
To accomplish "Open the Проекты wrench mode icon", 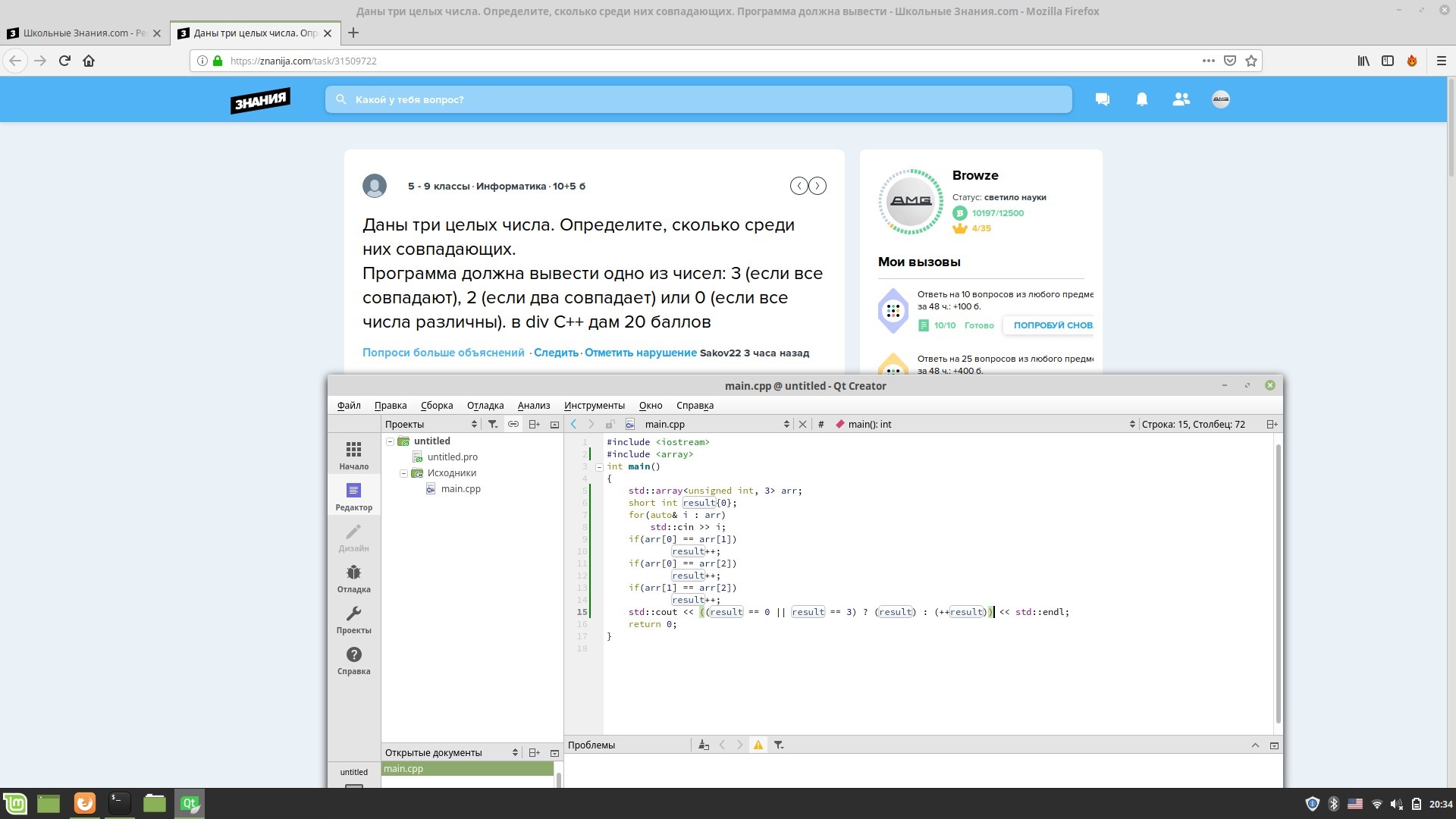I will 353,619.
